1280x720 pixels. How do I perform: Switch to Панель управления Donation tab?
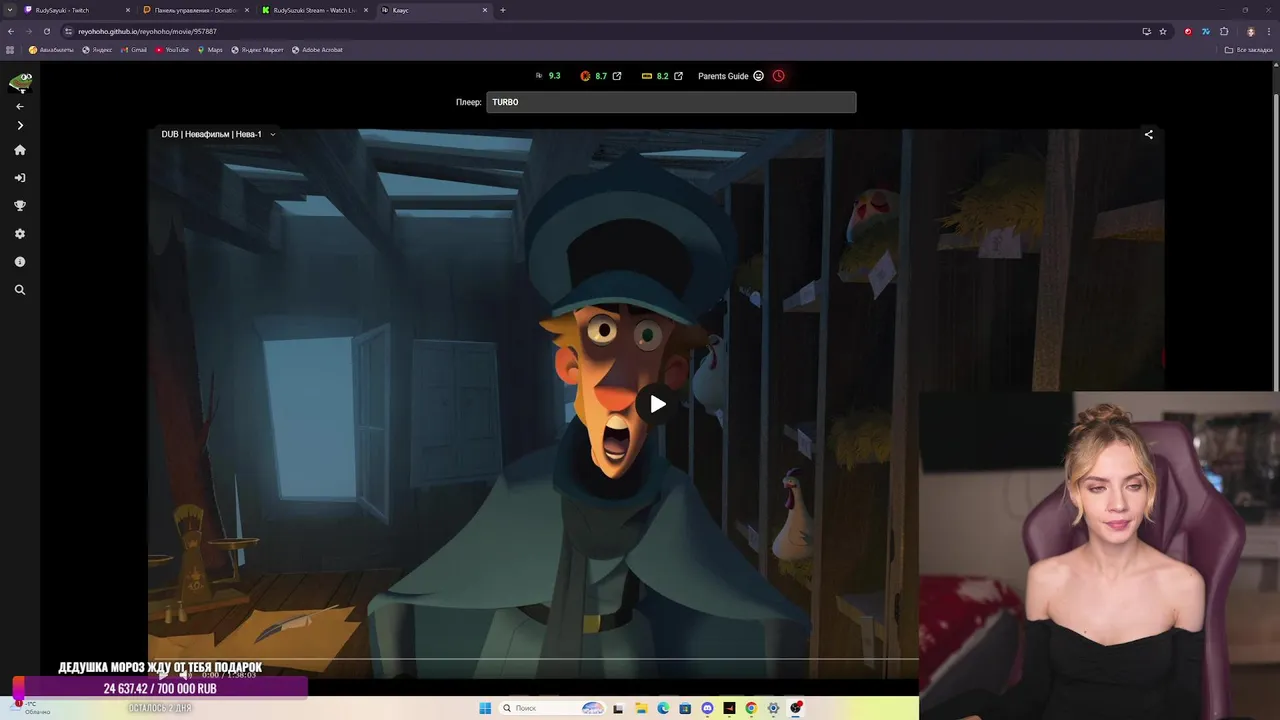tap(194, 10)
